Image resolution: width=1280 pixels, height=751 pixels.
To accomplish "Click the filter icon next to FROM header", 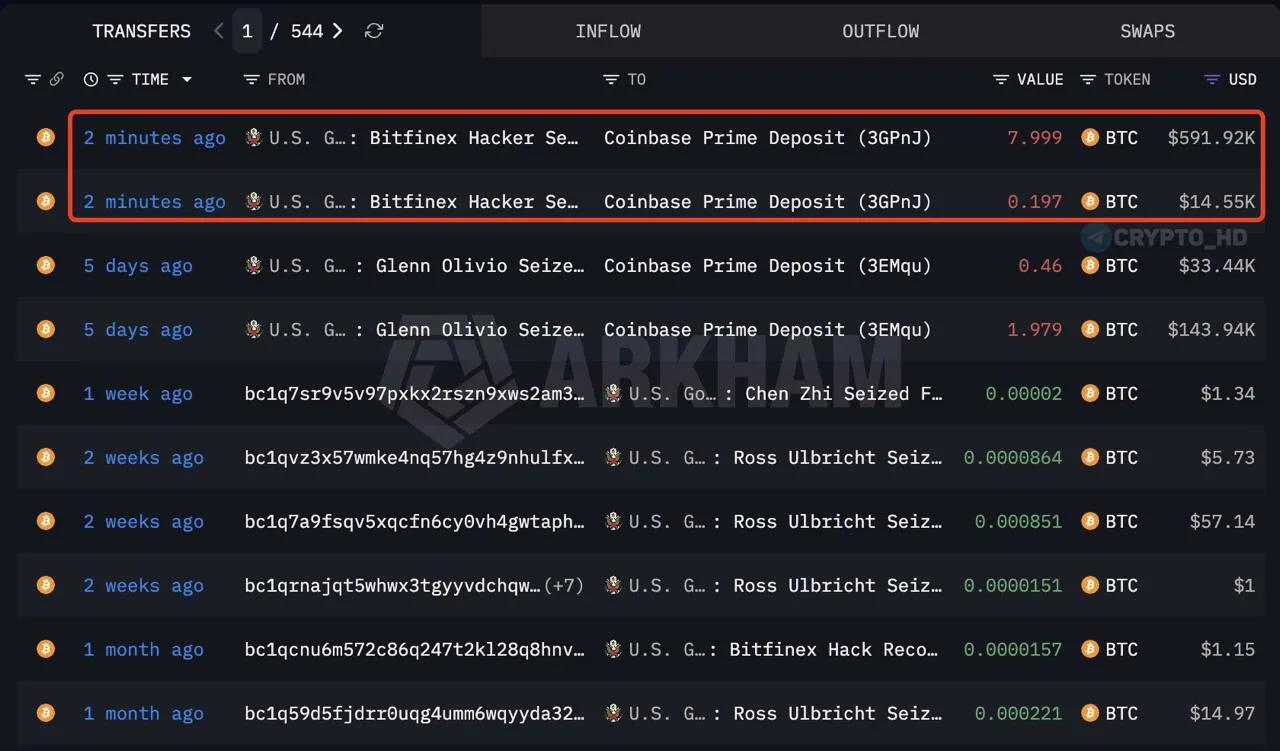I will click(x=250, y=79).
